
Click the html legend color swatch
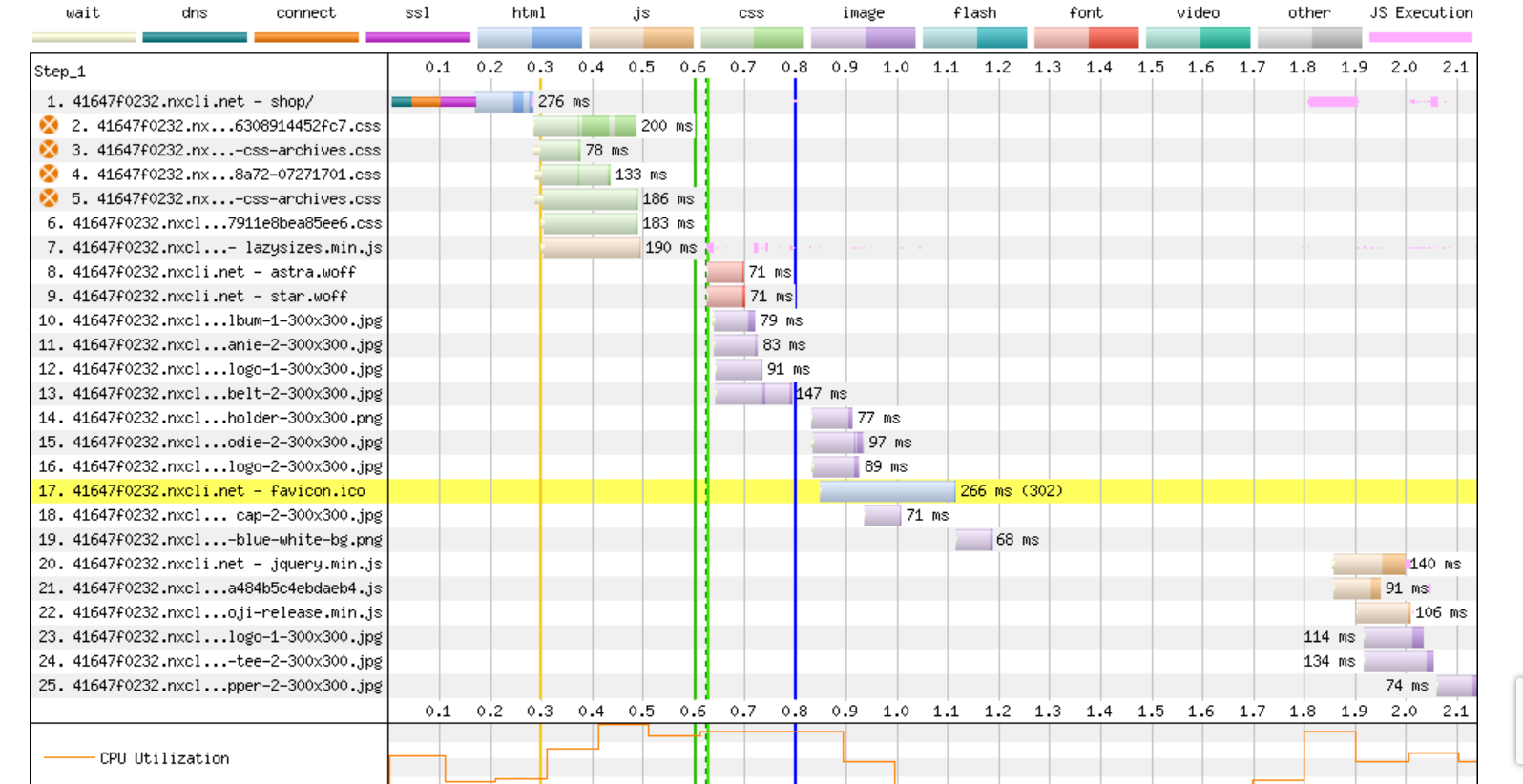530,37
